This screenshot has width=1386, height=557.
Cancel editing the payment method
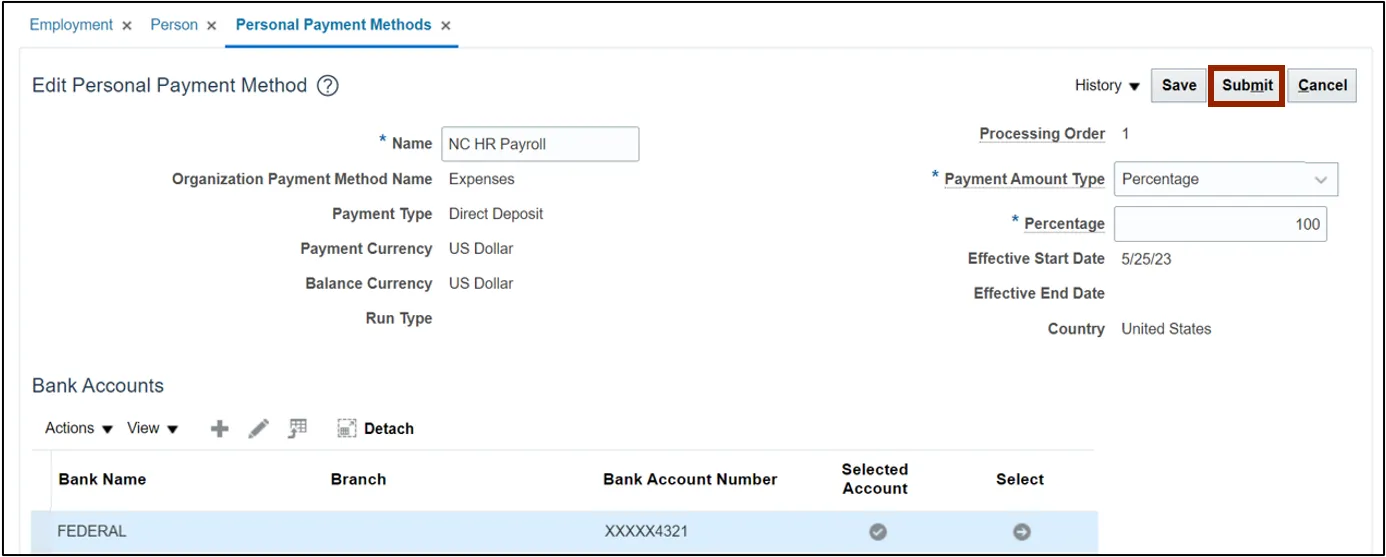click(1322, 86)
